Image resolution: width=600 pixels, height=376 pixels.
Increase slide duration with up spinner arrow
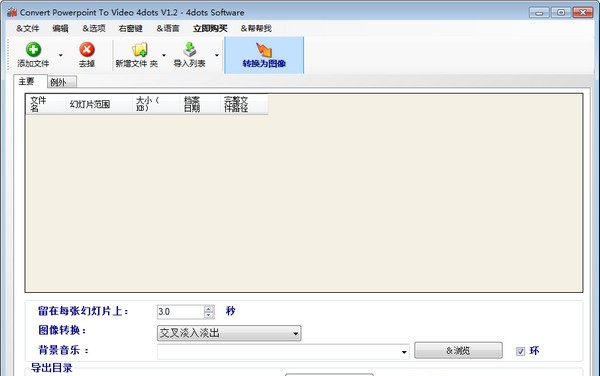(x=209, y=309)
